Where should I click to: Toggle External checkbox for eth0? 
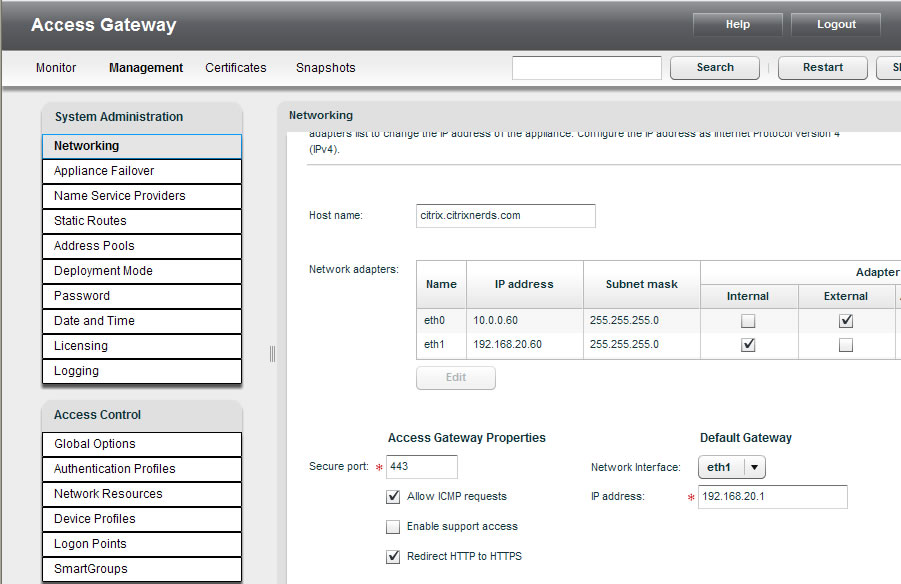point(846,321)
